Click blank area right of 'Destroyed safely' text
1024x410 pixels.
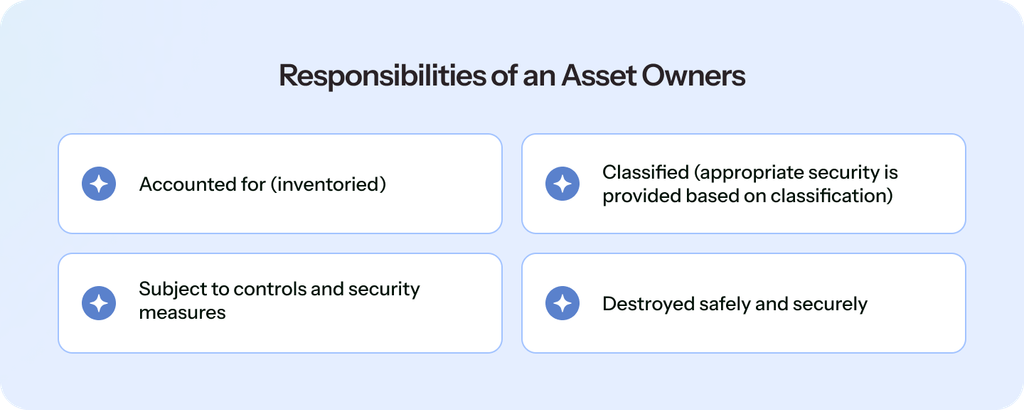point(914,304)
